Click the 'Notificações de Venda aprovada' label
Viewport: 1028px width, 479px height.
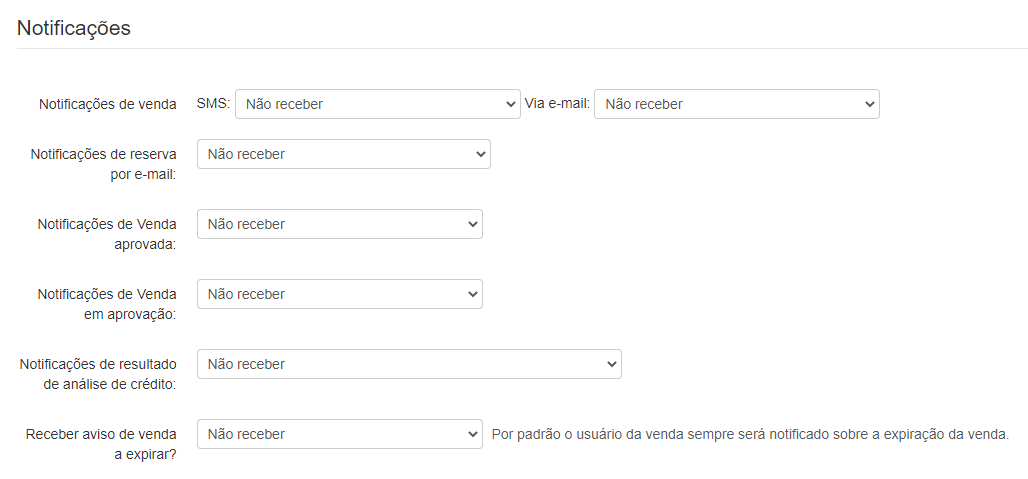(x=107, y=233)
